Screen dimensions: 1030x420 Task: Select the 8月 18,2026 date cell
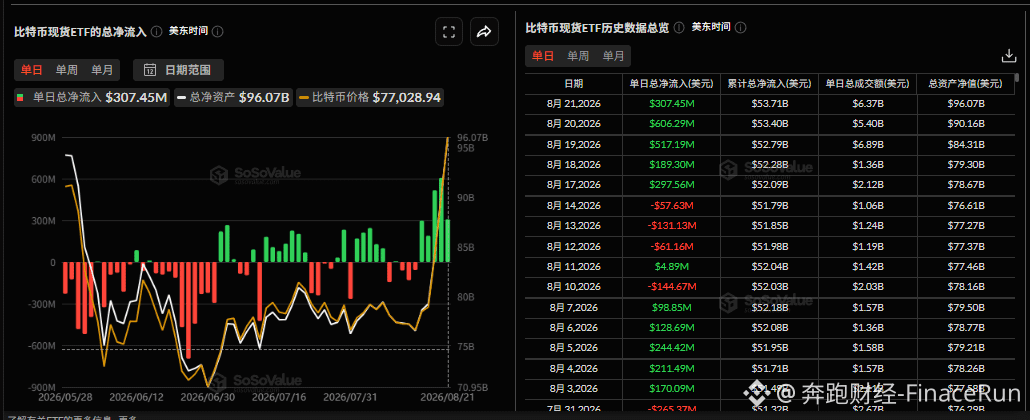click(573, 164)
